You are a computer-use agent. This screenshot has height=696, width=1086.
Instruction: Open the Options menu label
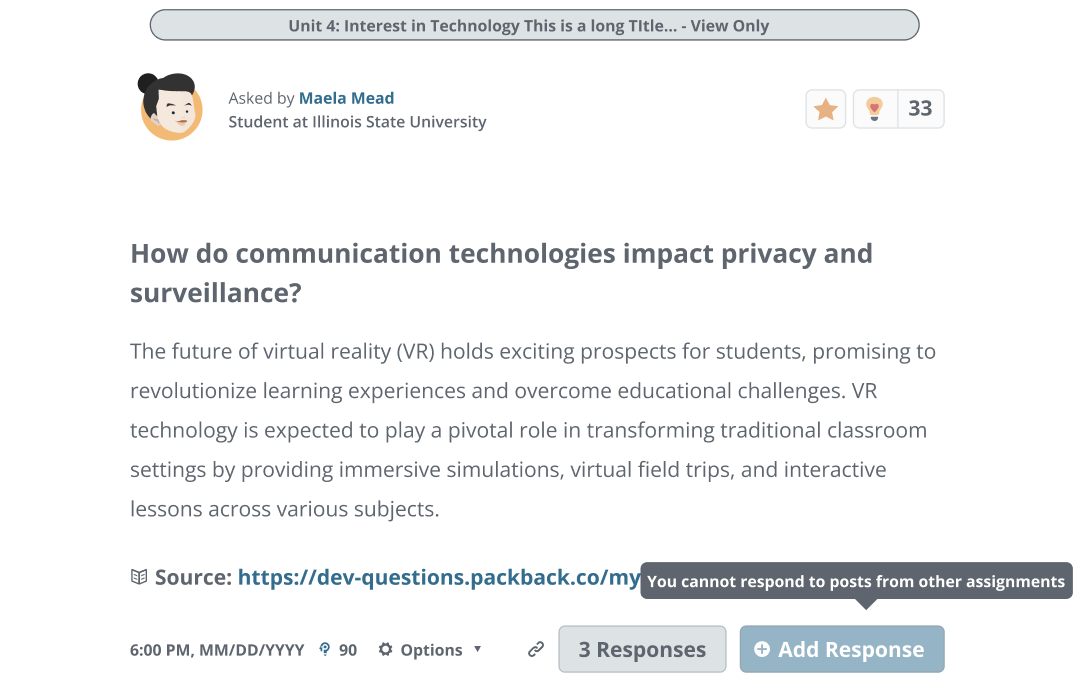431,650
